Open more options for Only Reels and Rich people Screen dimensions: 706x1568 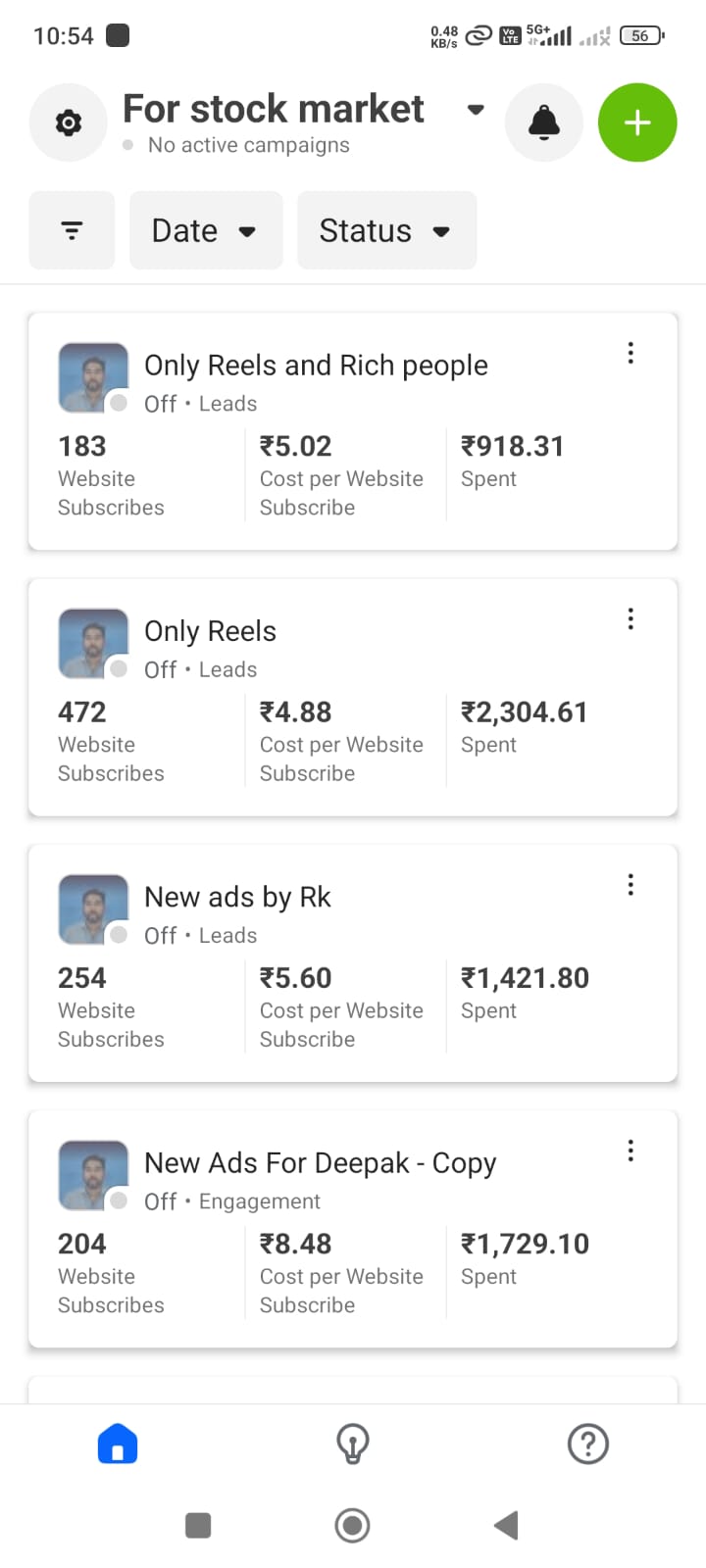pos(630,353)
